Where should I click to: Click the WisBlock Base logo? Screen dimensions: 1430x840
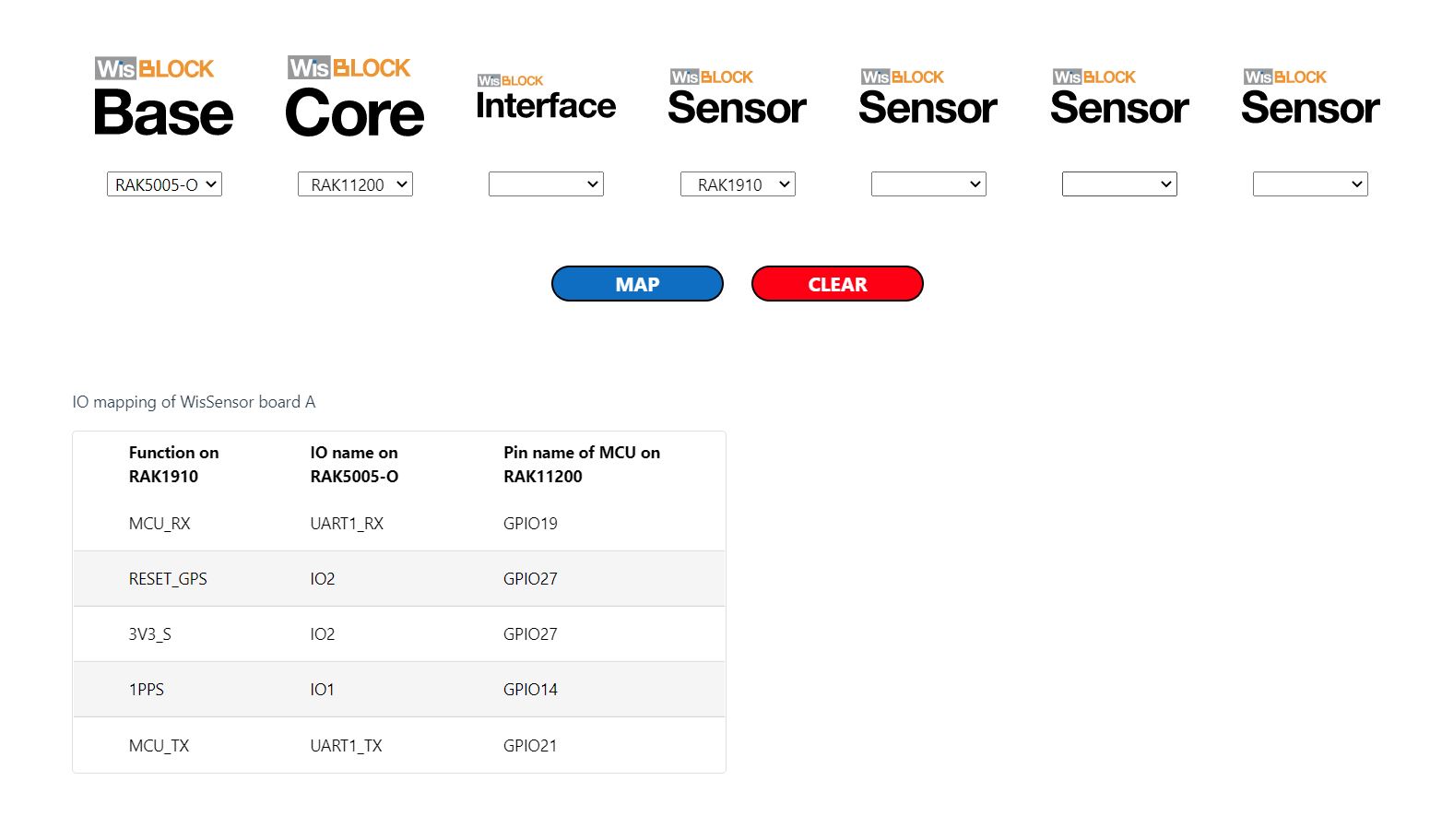pos(164,97)
